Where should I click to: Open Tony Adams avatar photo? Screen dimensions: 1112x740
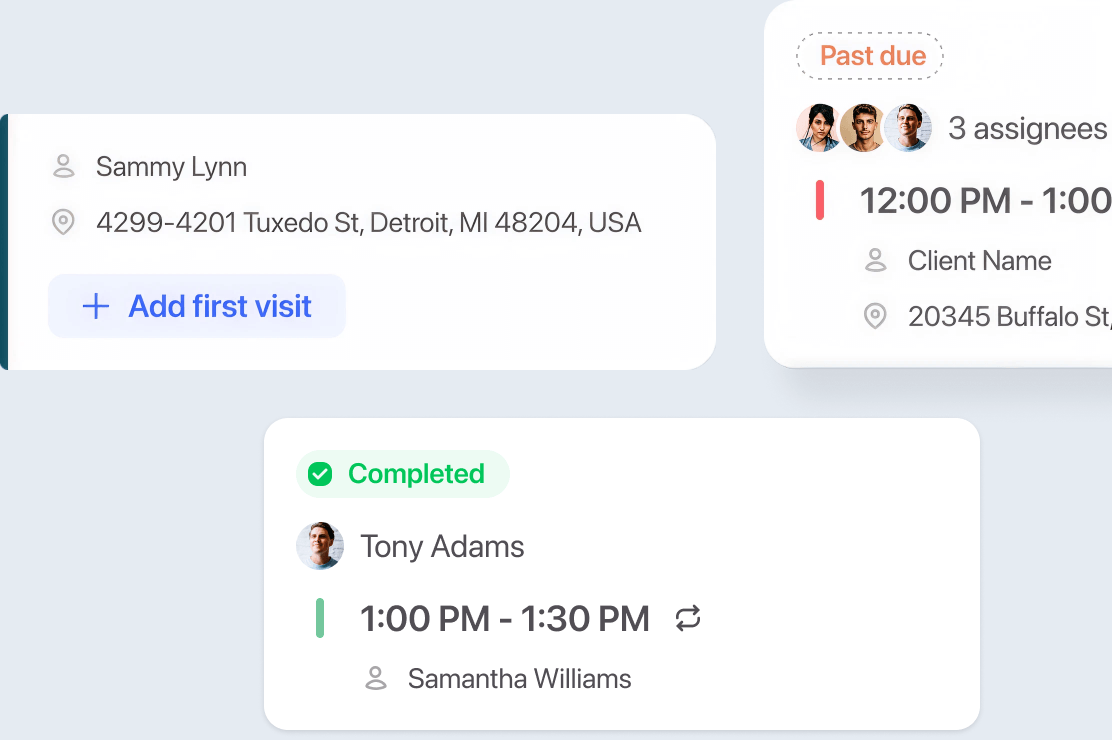click(x=320, y=546)
